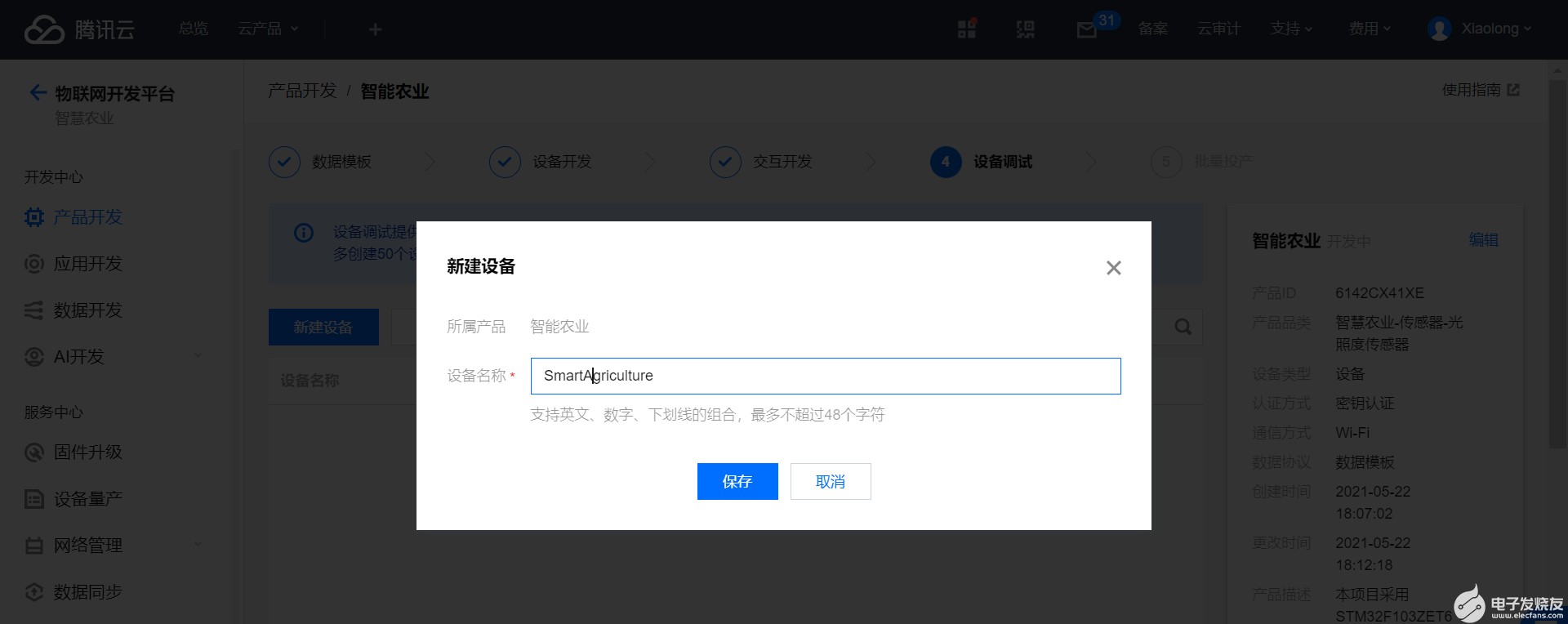Go back using the arrow beside 物联网开发平台
Image resolution: width=1568 pixels, height=624 pixels.
click(x=38, y=93)
